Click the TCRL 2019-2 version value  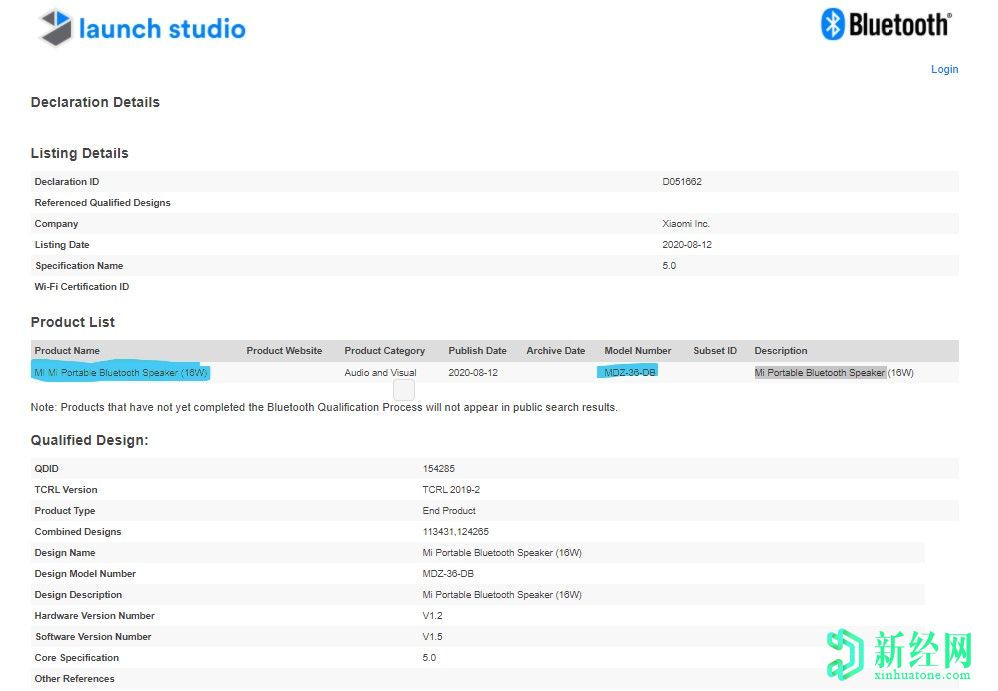click(x=451, y=490)
